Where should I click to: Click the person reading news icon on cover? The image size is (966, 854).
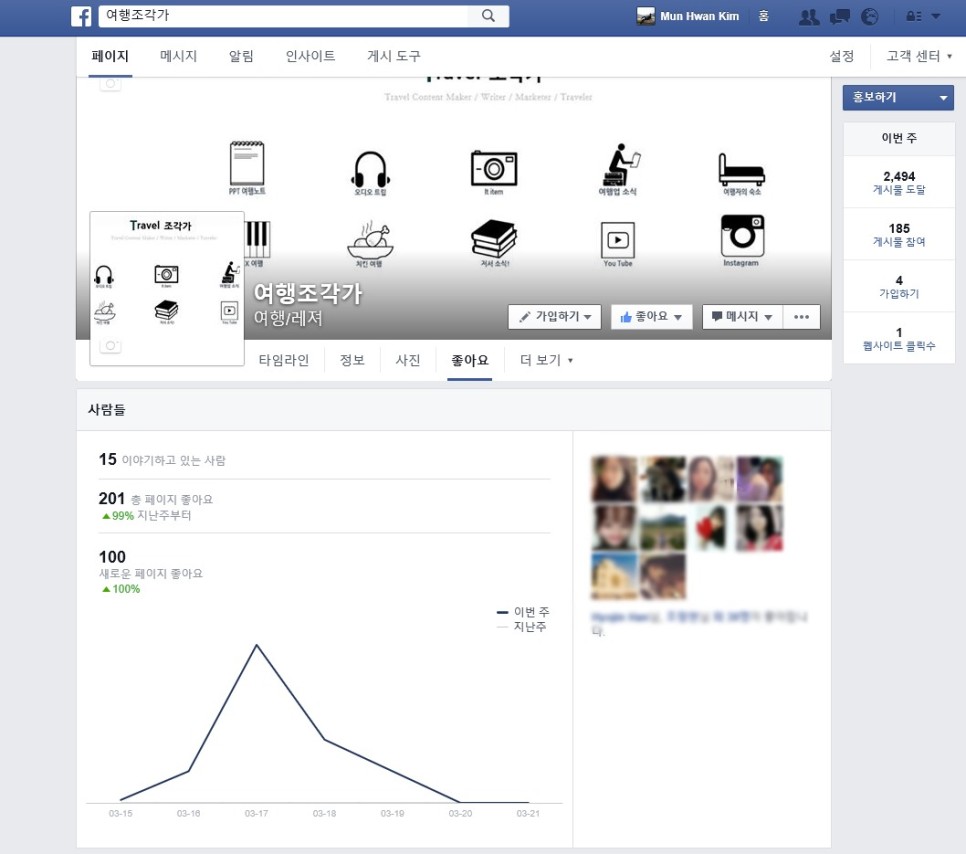pyautogui.click(x=620, y=165)
